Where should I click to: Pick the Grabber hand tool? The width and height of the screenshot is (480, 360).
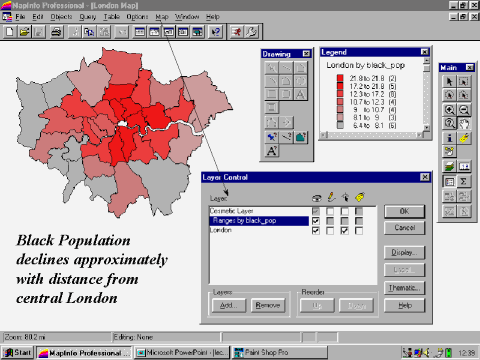[464, 124]
